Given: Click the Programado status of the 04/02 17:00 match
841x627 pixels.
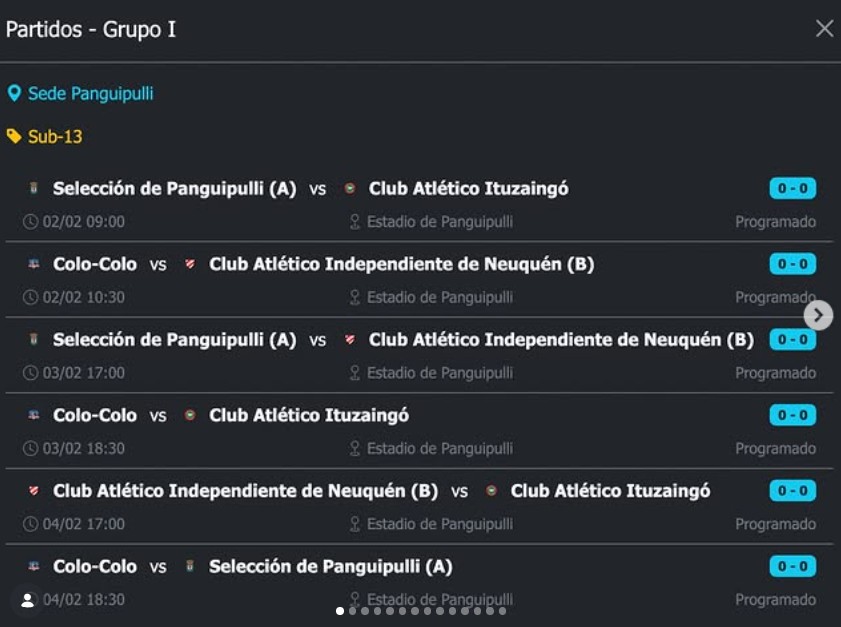Looking at the screenshot, I should [x=775, y=524].
